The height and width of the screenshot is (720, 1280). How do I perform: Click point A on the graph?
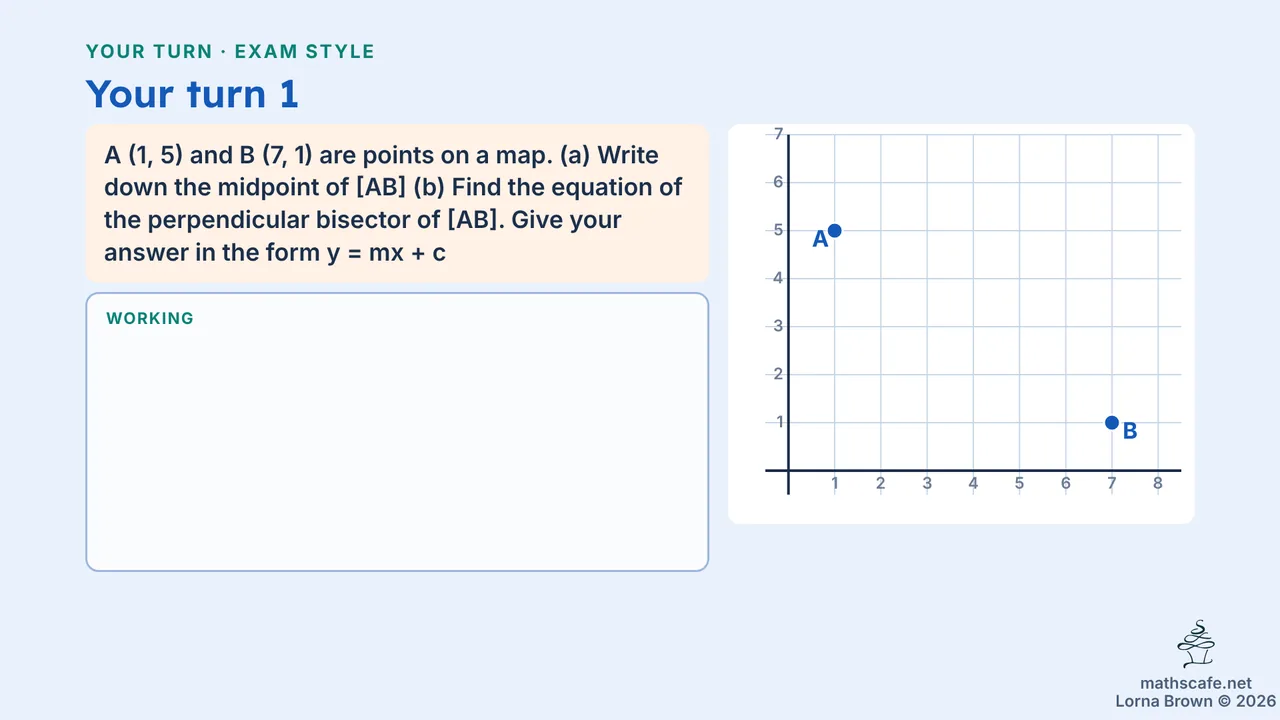(x=835, y=230)
